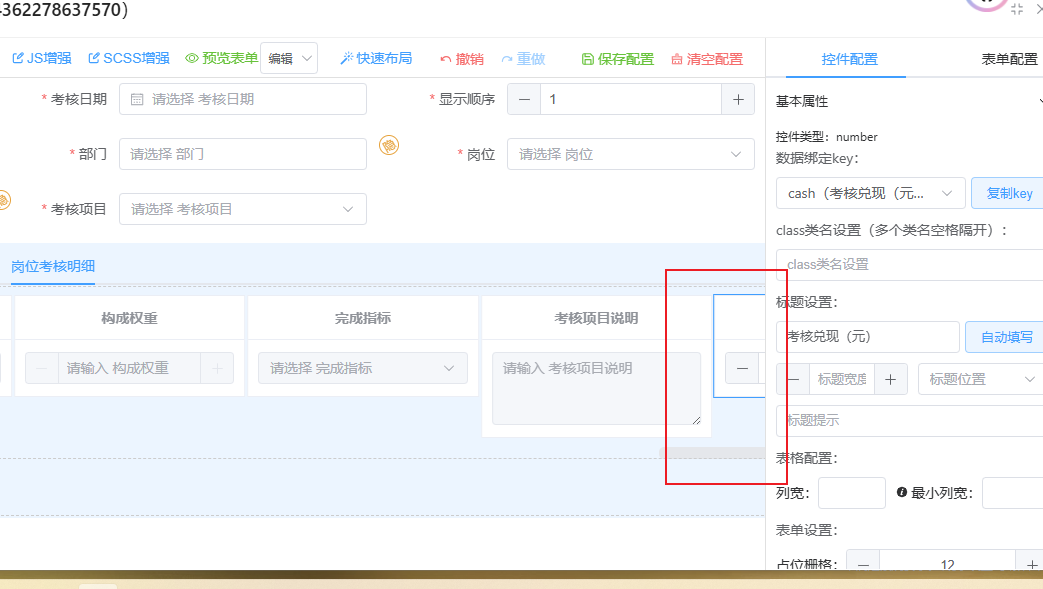Open the SCSS增强 editor
The height and width of the screenshot is (589, 1043).
[129, 58]
